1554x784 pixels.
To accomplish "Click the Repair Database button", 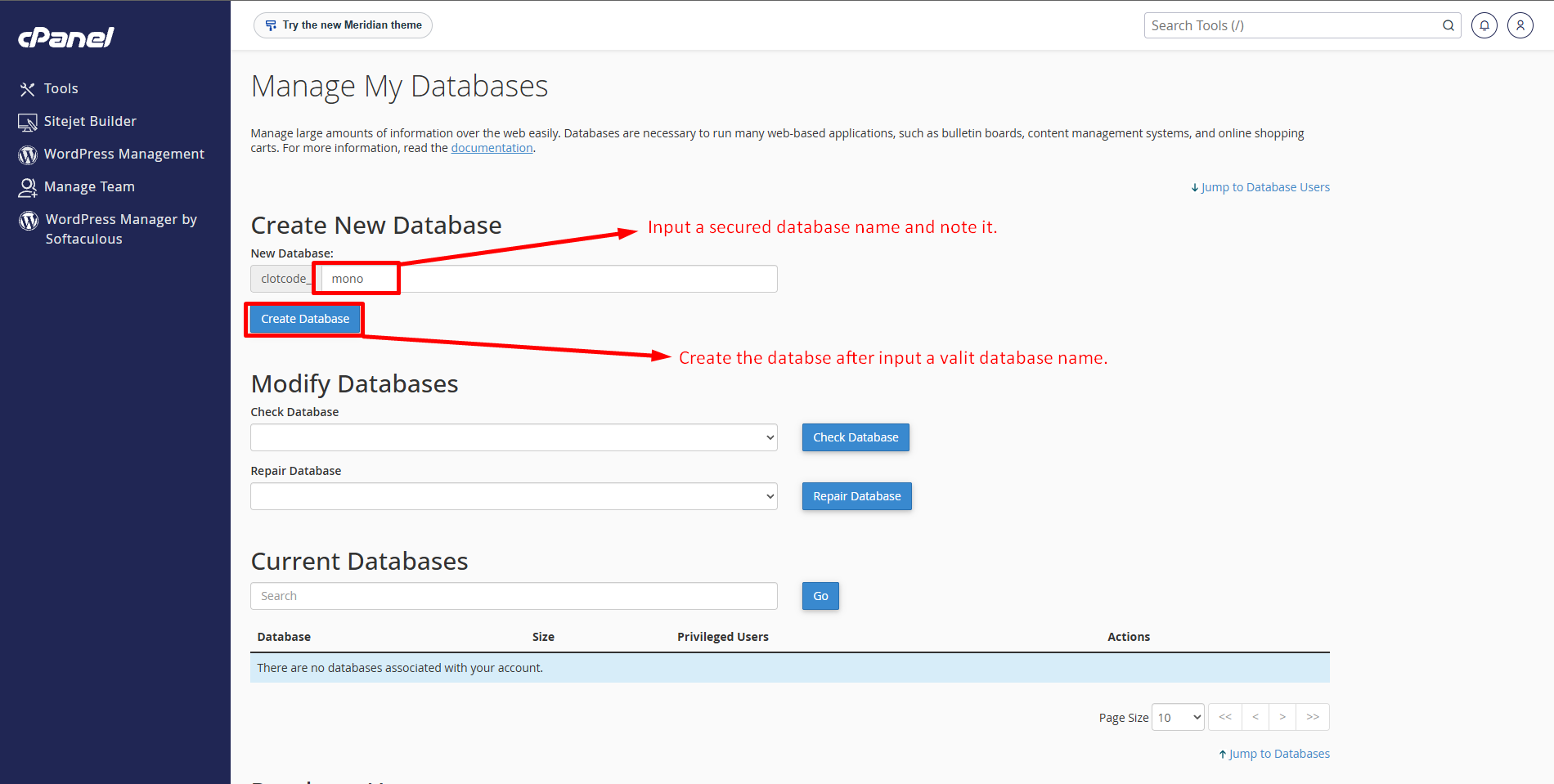I will 856,496.
